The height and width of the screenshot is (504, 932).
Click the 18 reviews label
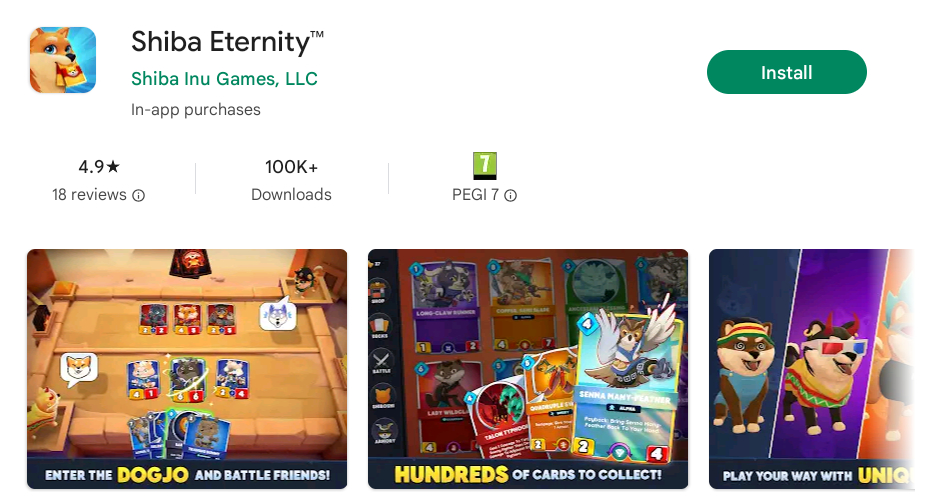(x=89, y=195)
